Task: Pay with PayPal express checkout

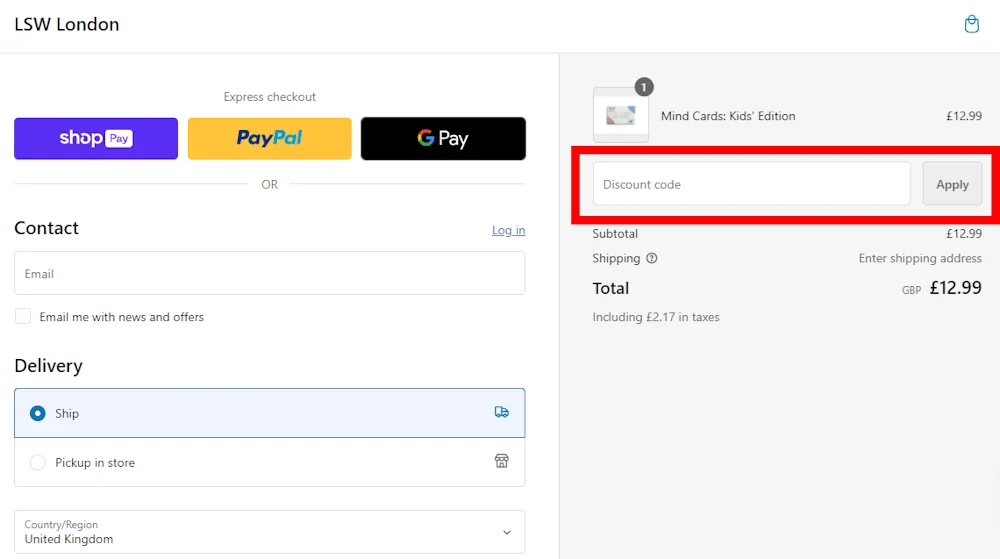Action: point(269,138)
